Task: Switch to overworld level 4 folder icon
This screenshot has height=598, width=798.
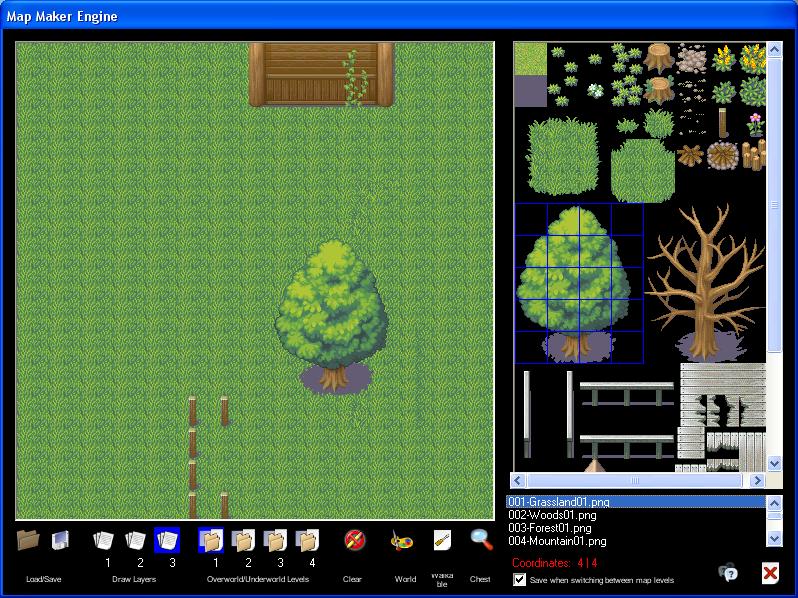Action: click(307, 540)
